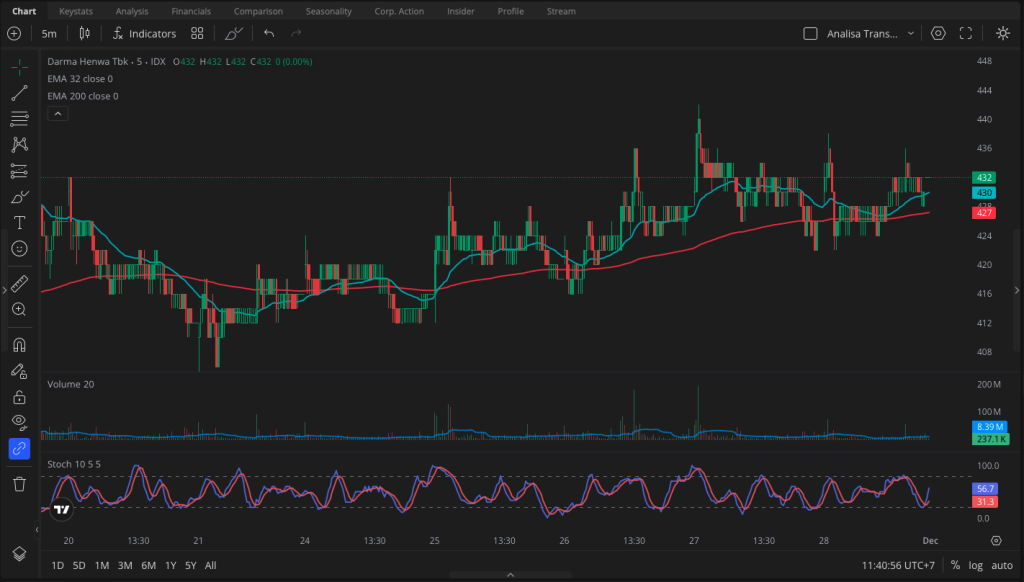Screen dimensions: 1024x582
Task: Select the brush drawing tool
Action: (x=18, y=196)
